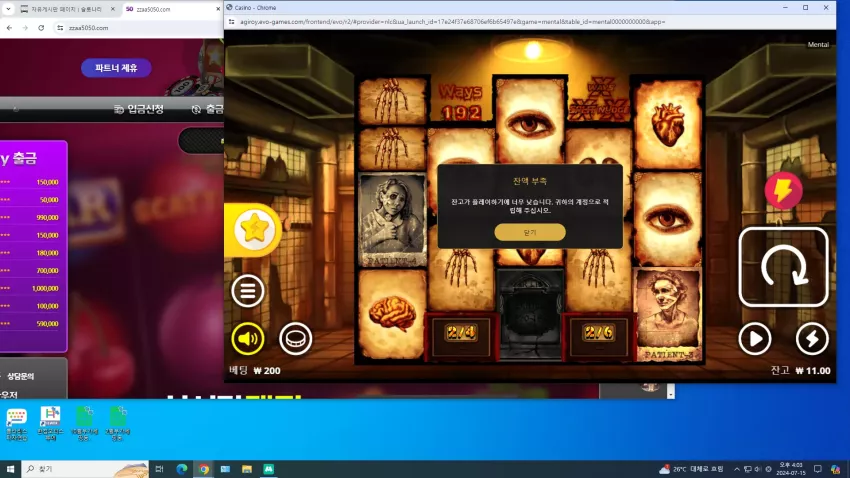The height and width of the screenshot is (478, 850).
Task: Open site info icon in Casino window address bar
Action: point(231,22)
